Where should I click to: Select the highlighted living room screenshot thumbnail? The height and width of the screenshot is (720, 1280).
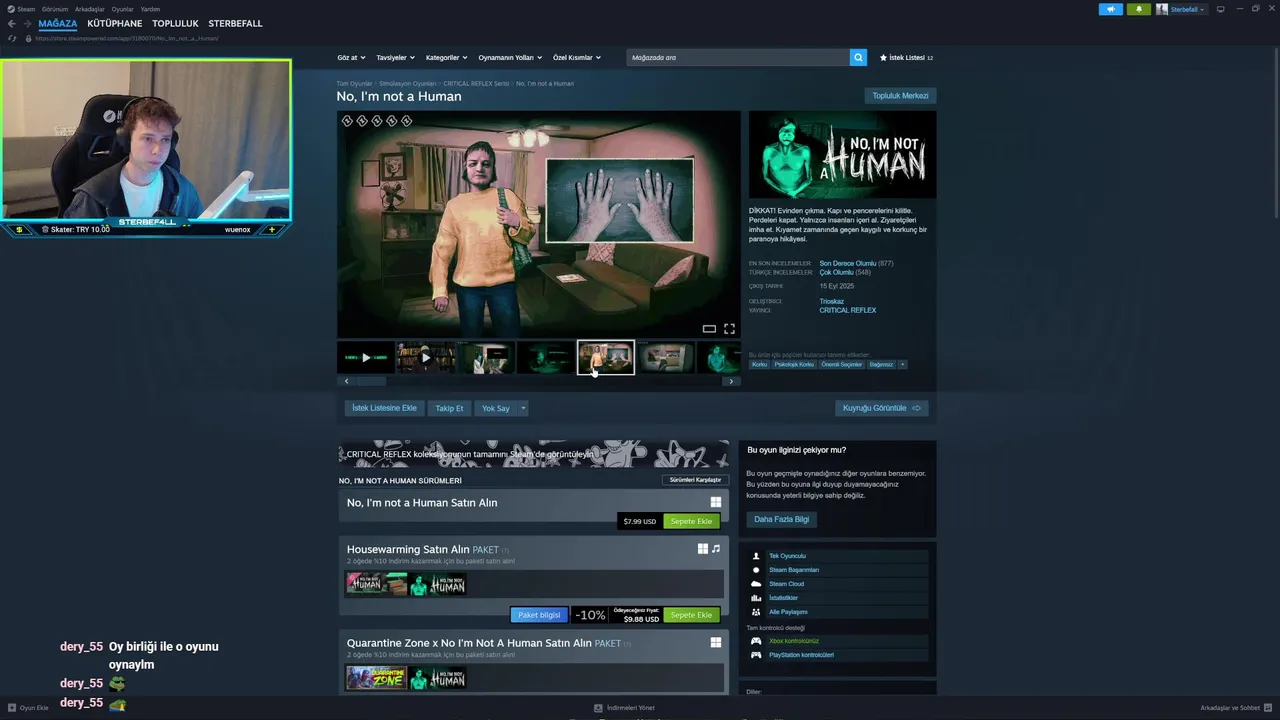tap(605, 357)
